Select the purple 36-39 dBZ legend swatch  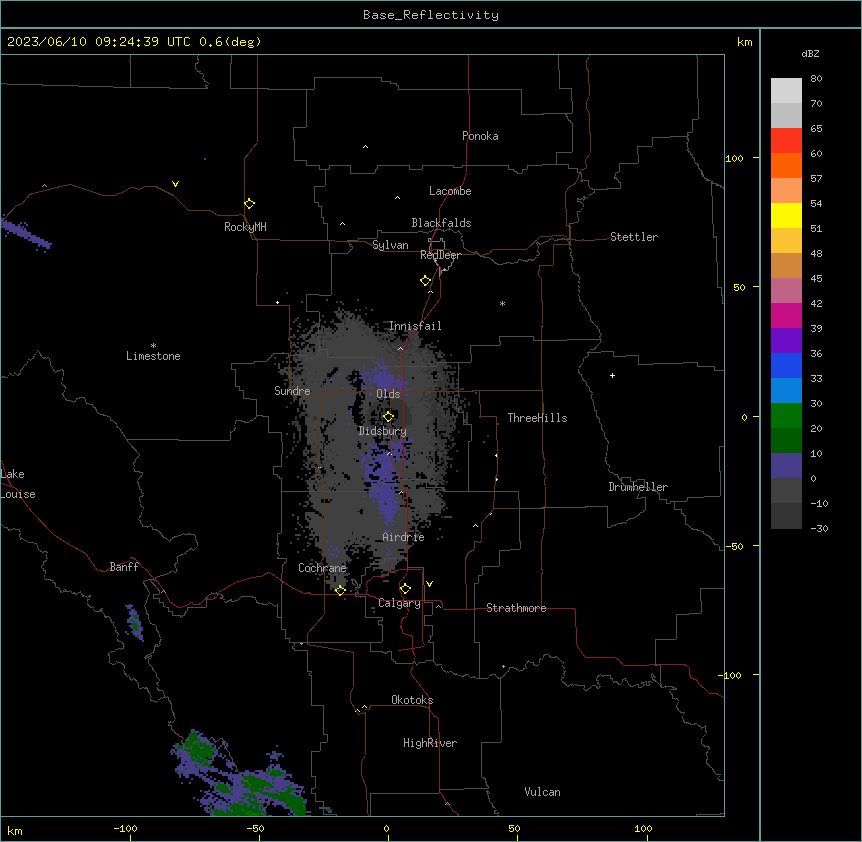click(786, 341)
